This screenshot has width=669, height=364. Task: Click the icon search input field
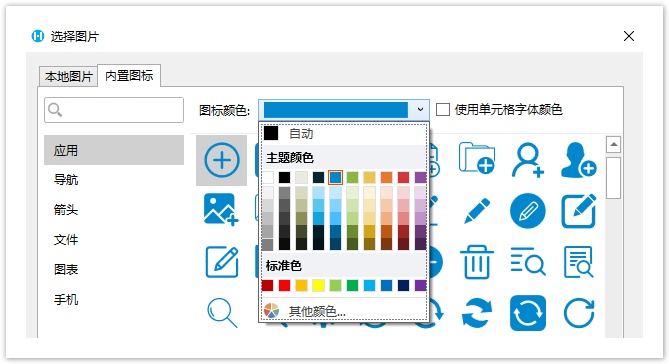tap(114, 110)
